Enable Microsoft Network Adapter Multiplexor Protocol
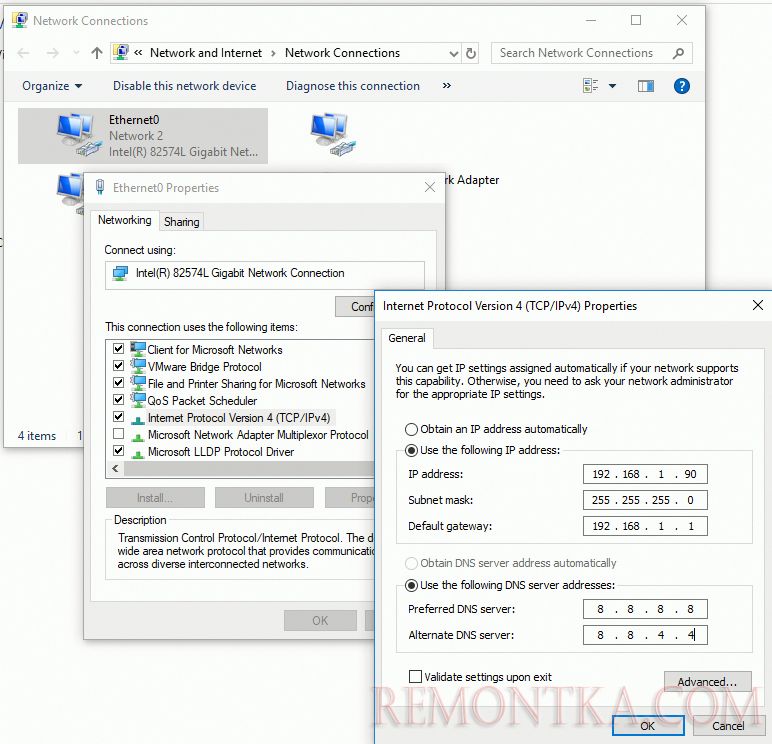The width and height of the screenshot is (772, 744). point(119,435)
